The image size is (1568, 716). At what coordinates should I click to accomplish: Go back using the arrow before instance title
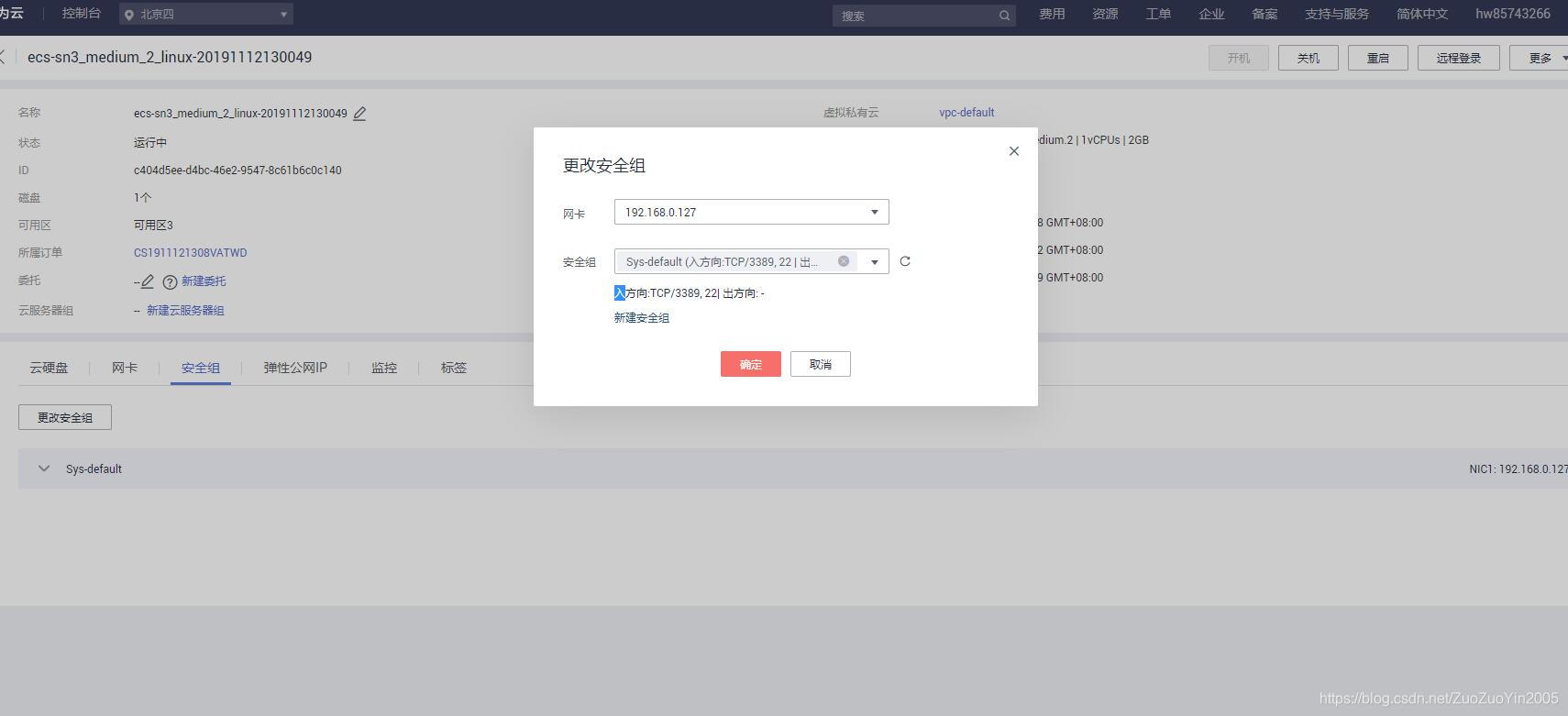point(3,57)
